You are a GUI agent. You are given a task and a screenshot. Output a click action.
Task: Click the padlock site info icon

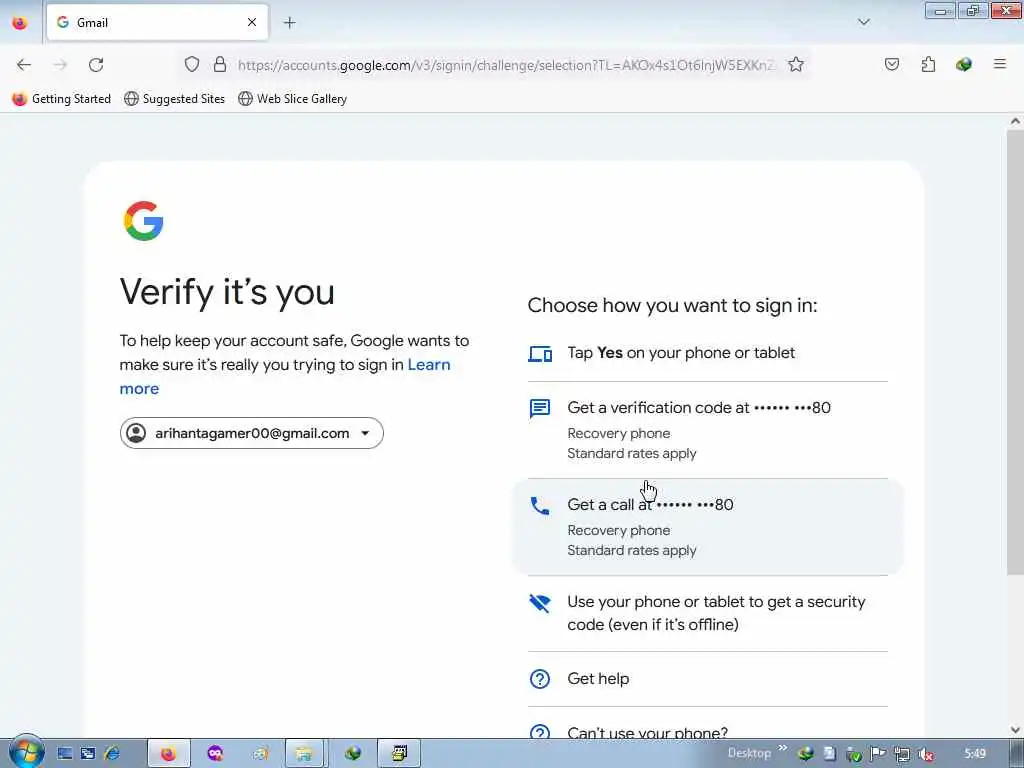coord(220,64)
